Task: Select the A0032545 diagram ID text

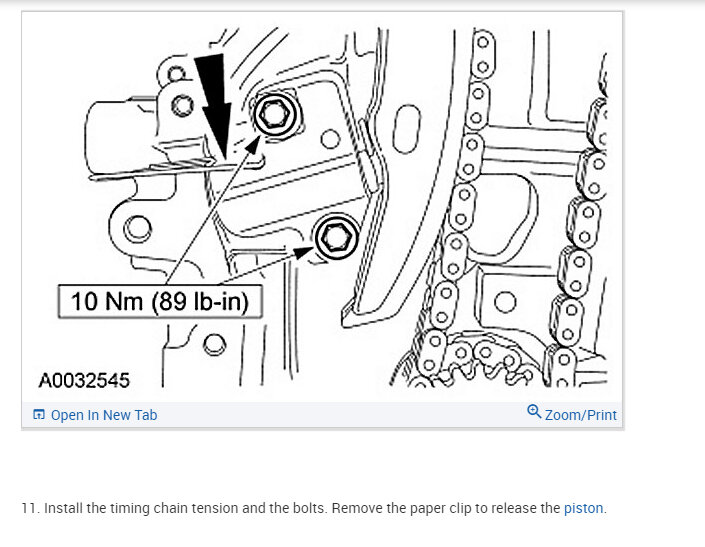Action: (84, 381)
